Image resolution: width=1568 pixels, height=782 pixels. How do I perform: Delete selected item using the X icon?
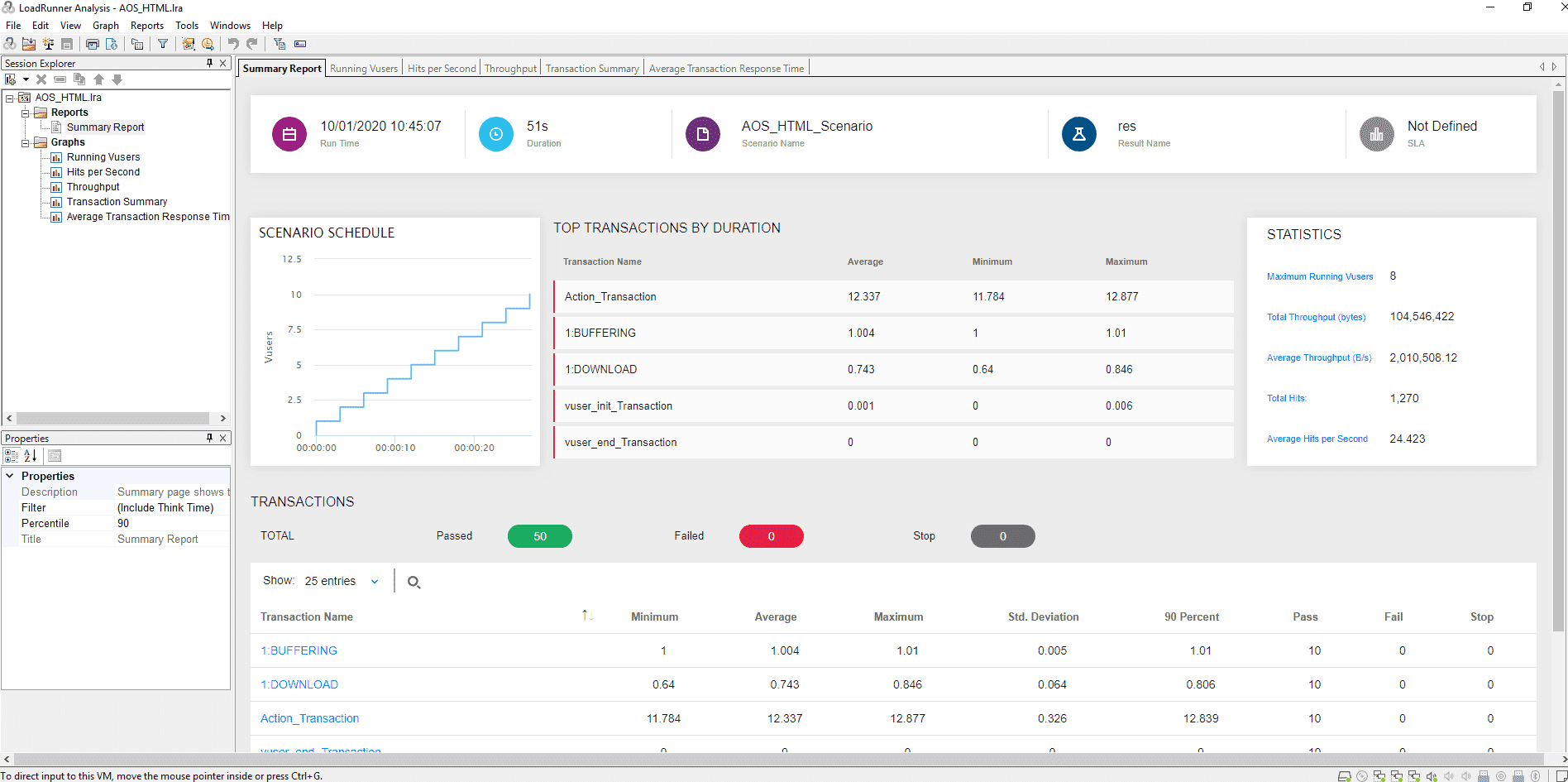click(41, 79)
